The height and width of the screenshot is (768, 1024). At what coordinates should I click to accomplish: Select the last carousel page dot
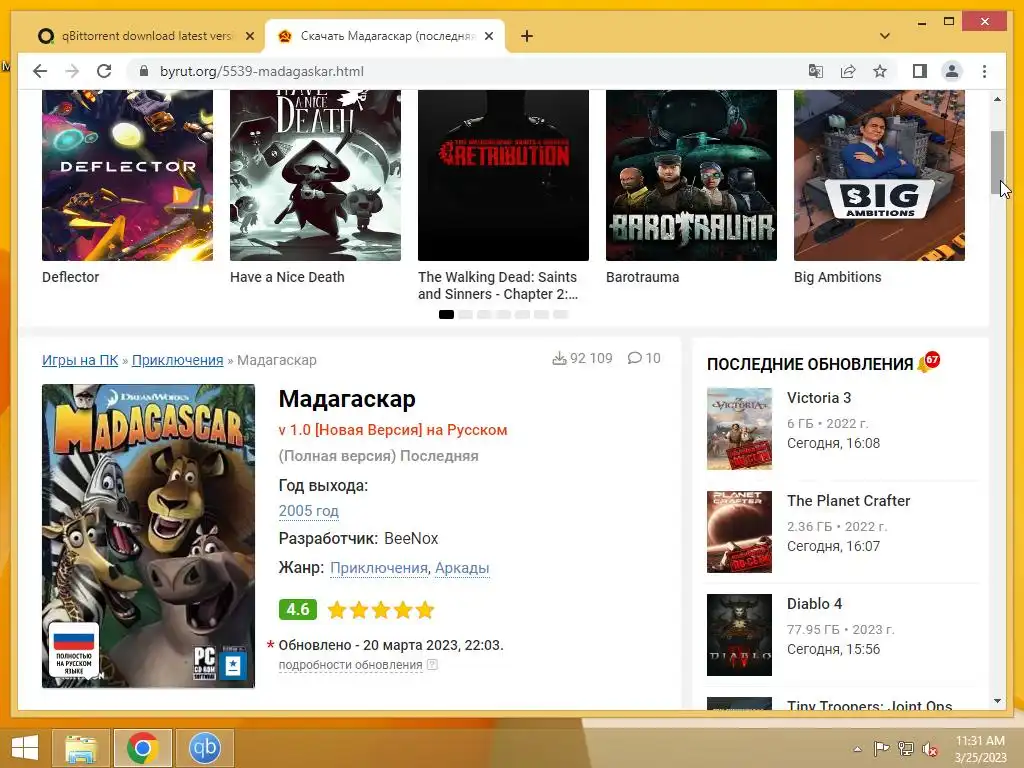point(561,314)
